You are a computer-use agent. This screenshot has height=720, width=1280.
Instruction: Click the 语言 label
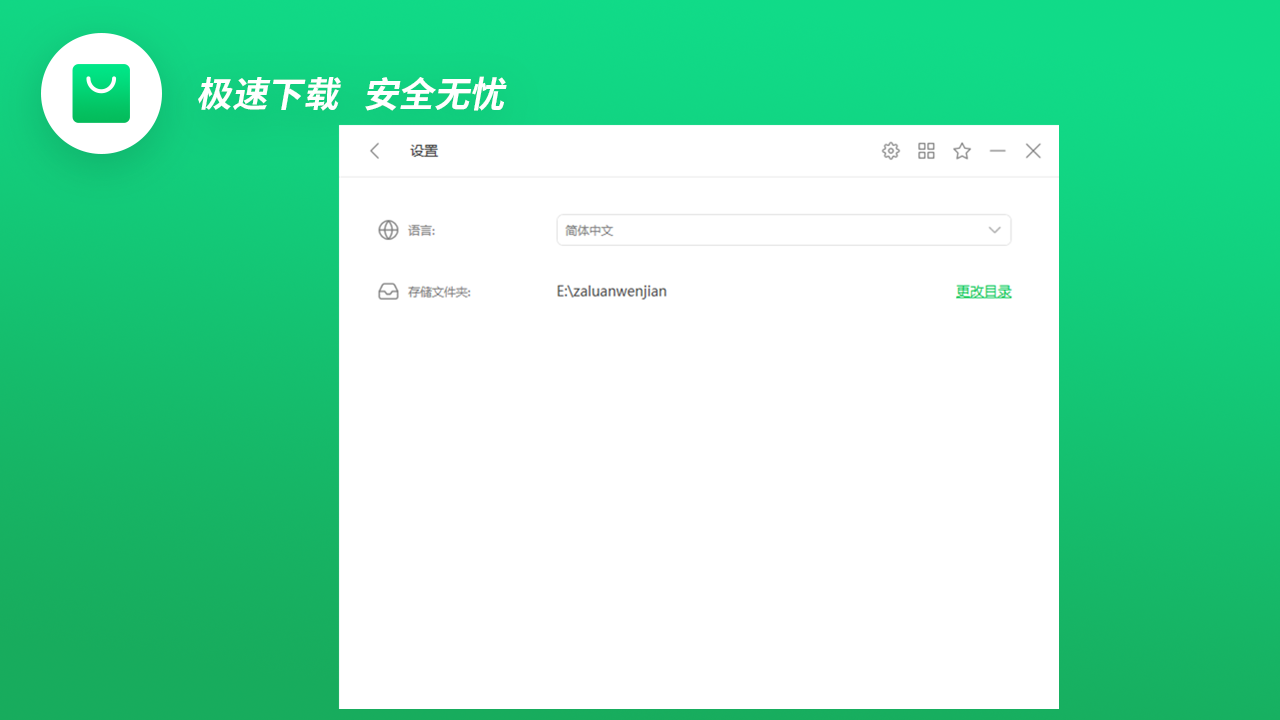[x=420, y=229]
